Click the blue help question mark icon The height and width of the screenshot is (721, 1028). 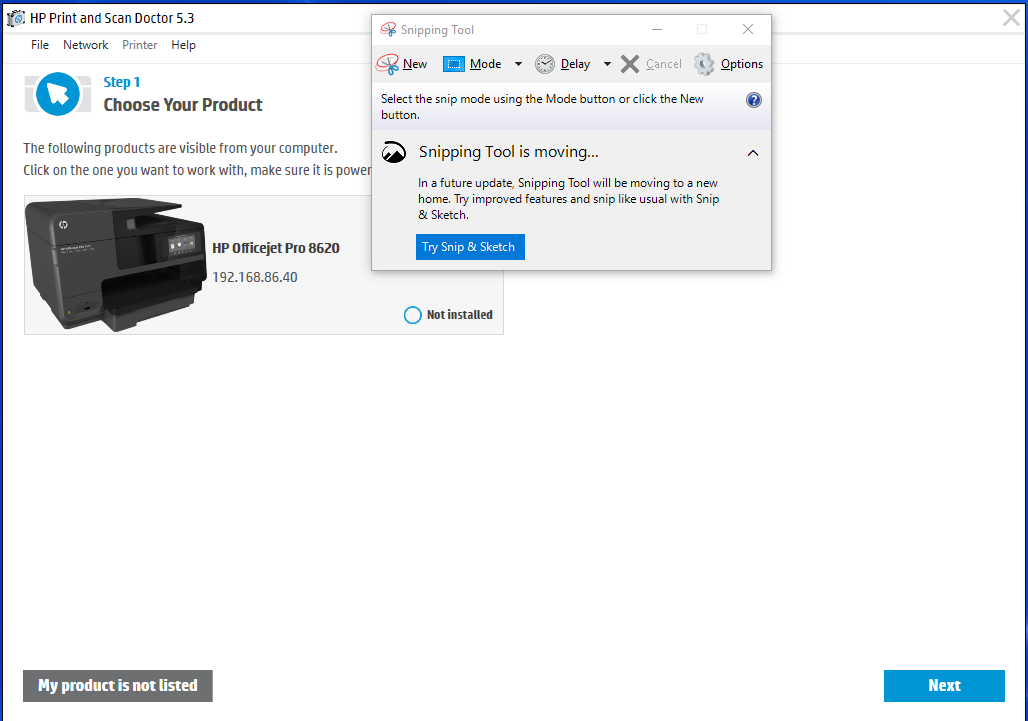pyautogui.click(x=754, y=100)
